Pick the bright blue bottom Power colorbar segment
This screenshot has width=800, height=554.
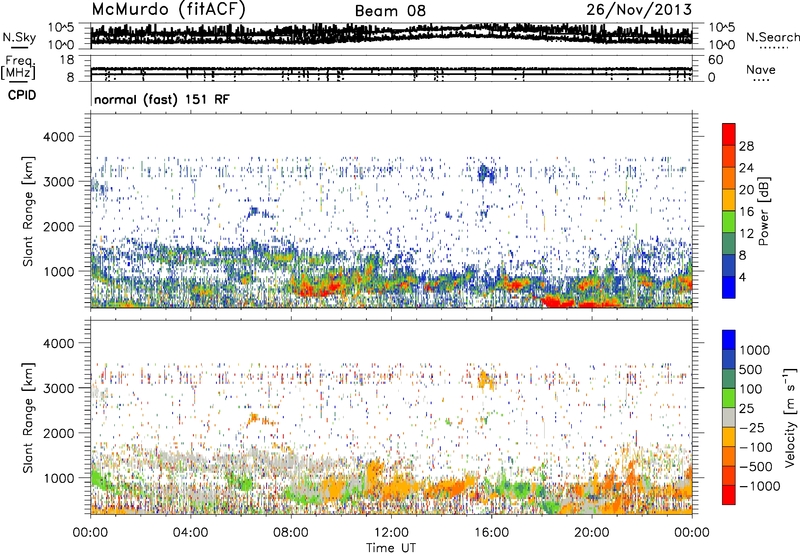click(729, 287)
